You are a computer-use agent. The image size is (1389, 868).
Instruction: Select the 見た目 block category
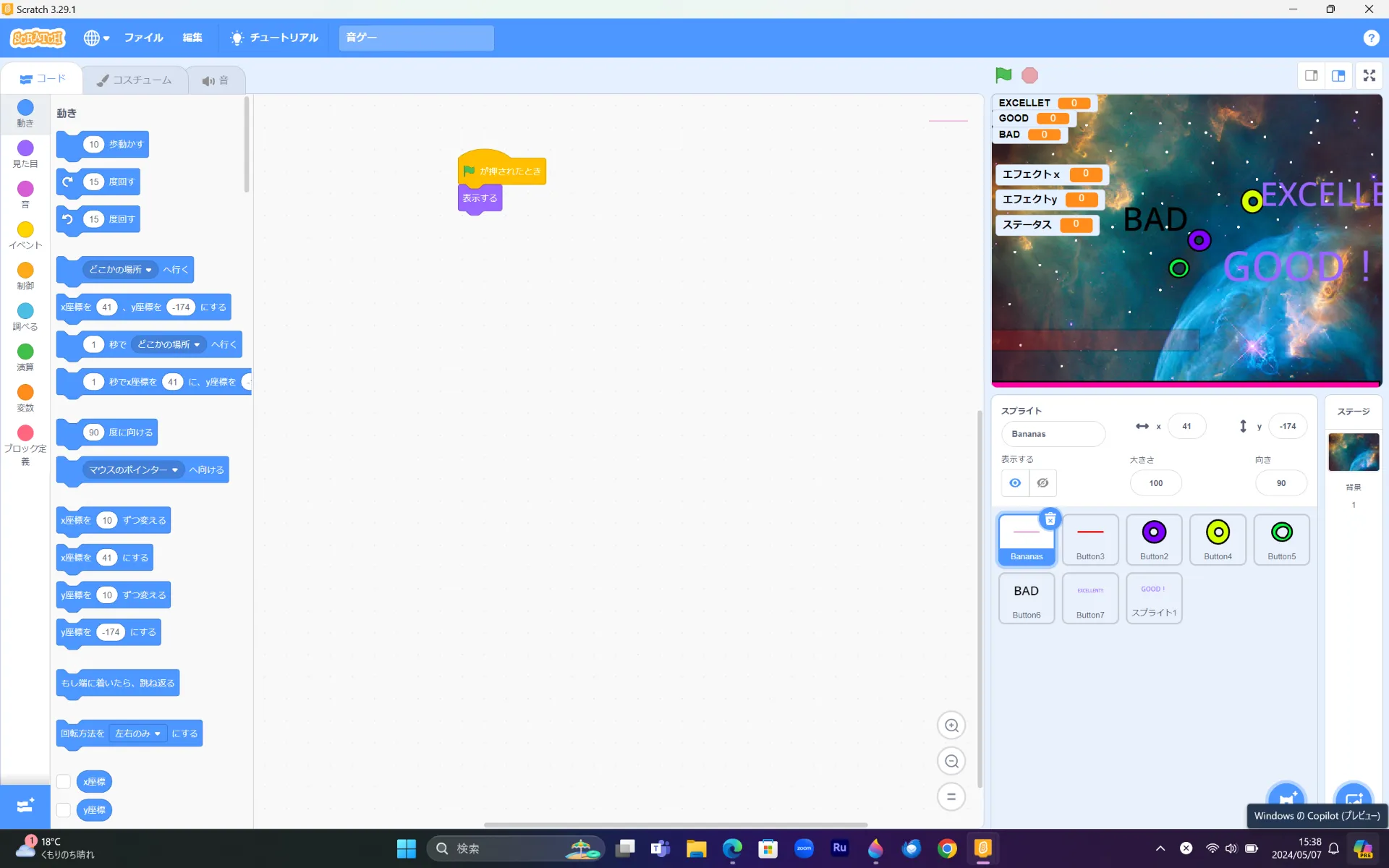(25, 154)
